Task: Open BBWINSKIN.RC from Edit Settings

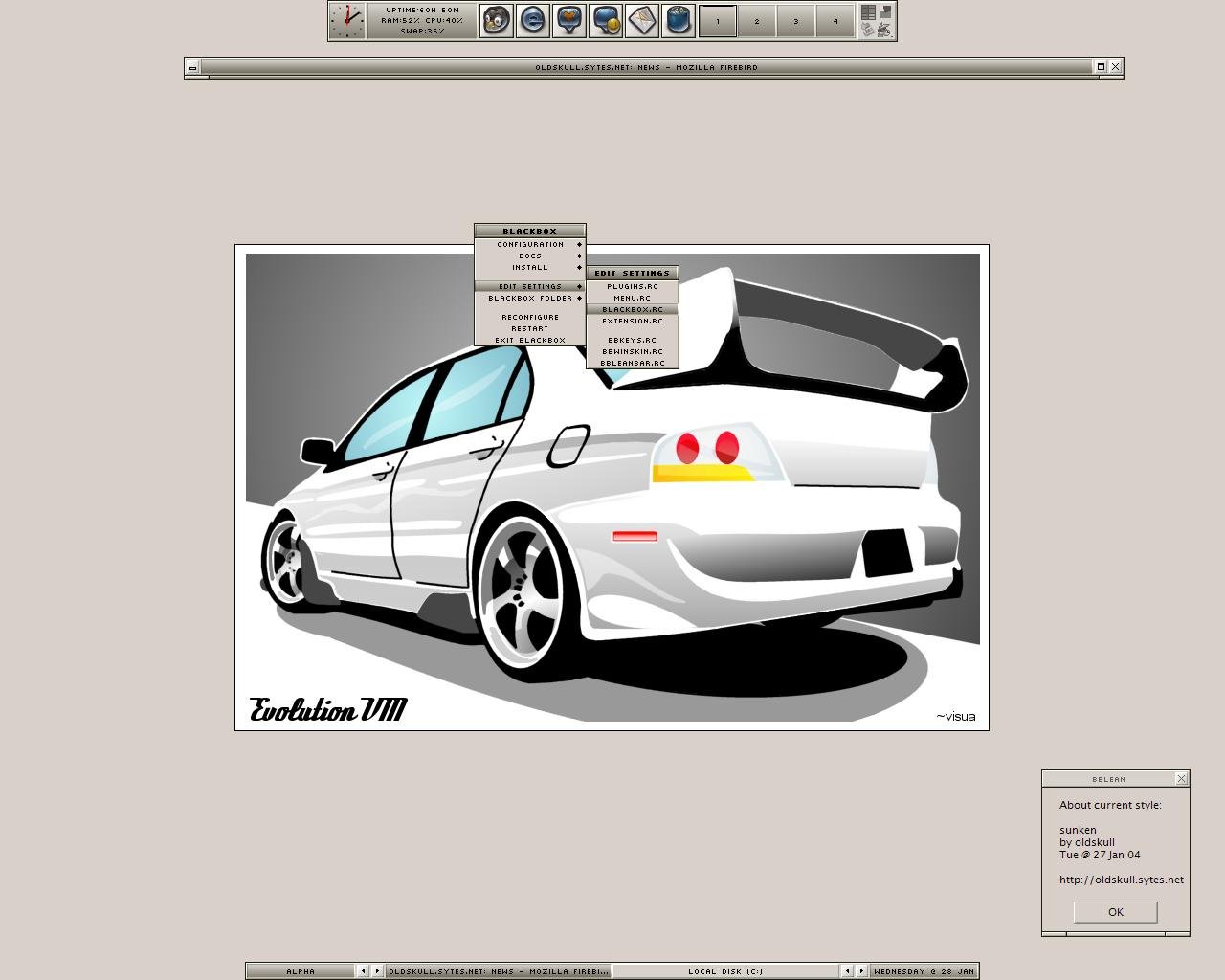Action: (x=633, y=351)
